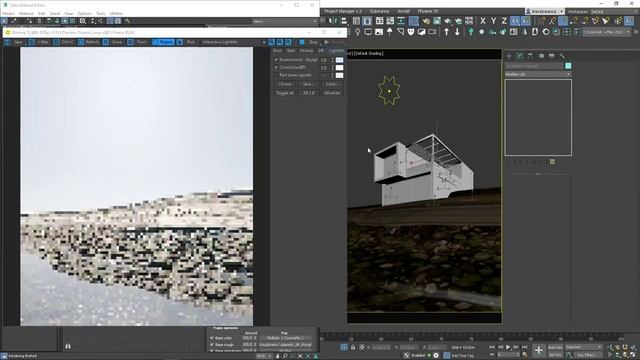The image size is (640, 360).
Task: Click the upward arrow toolbar icon
Action: coord(447,32)
